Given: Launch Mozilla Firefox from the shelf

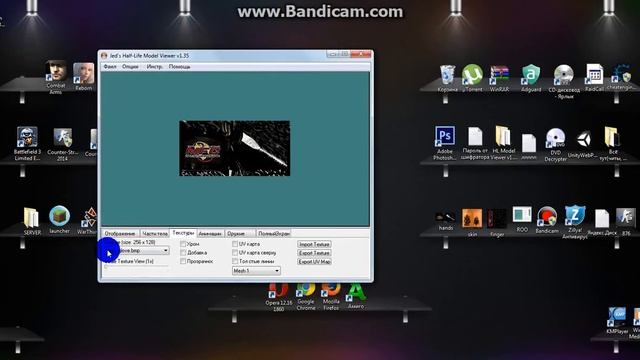Looking at the screenshot, I should coord(331,297).
